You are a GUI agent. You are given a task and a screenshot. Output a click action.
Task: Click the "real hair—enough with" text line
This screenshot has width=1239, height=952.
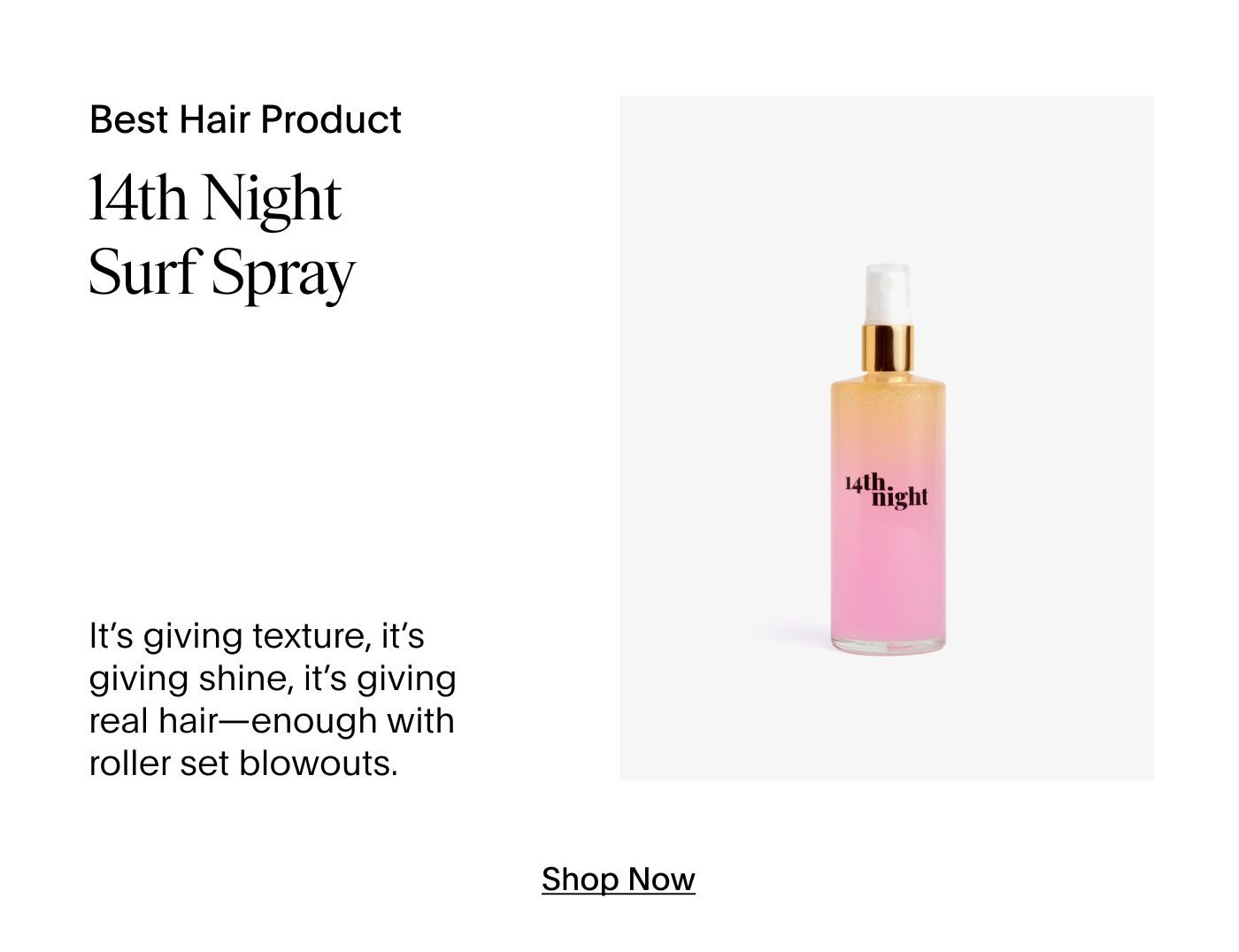pos(272,721)
